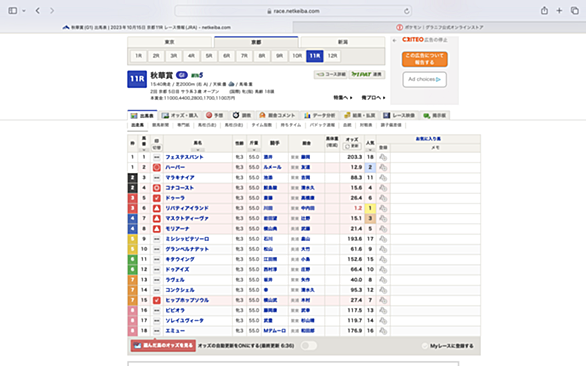Toggle the triangle mark for モリアーナ

(157, 229)
